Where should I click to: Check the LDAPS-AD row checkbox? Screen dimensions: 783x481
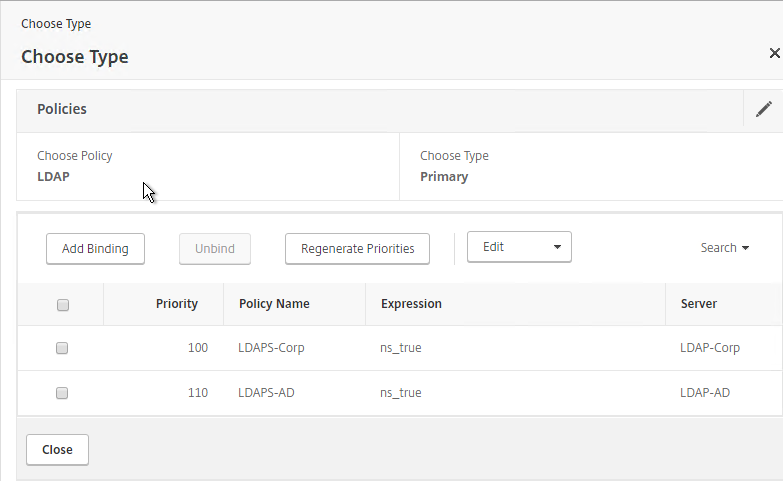coord(62,393)
